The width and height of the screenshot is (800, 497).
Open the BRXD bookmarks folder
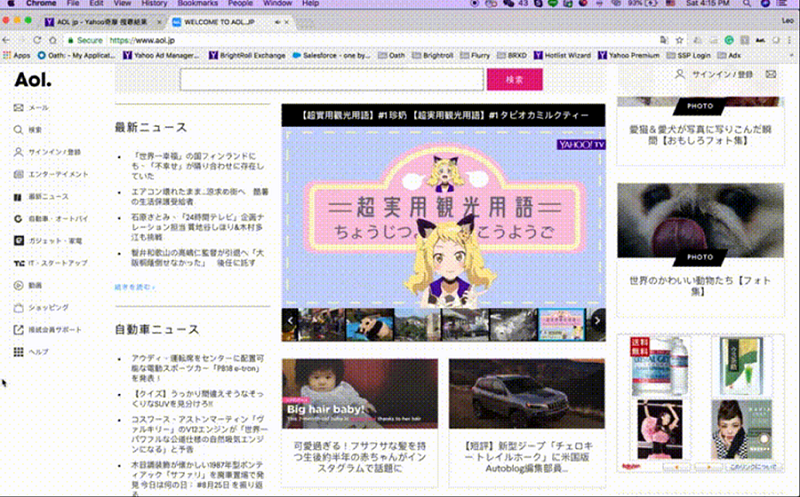tap(511, 55)
